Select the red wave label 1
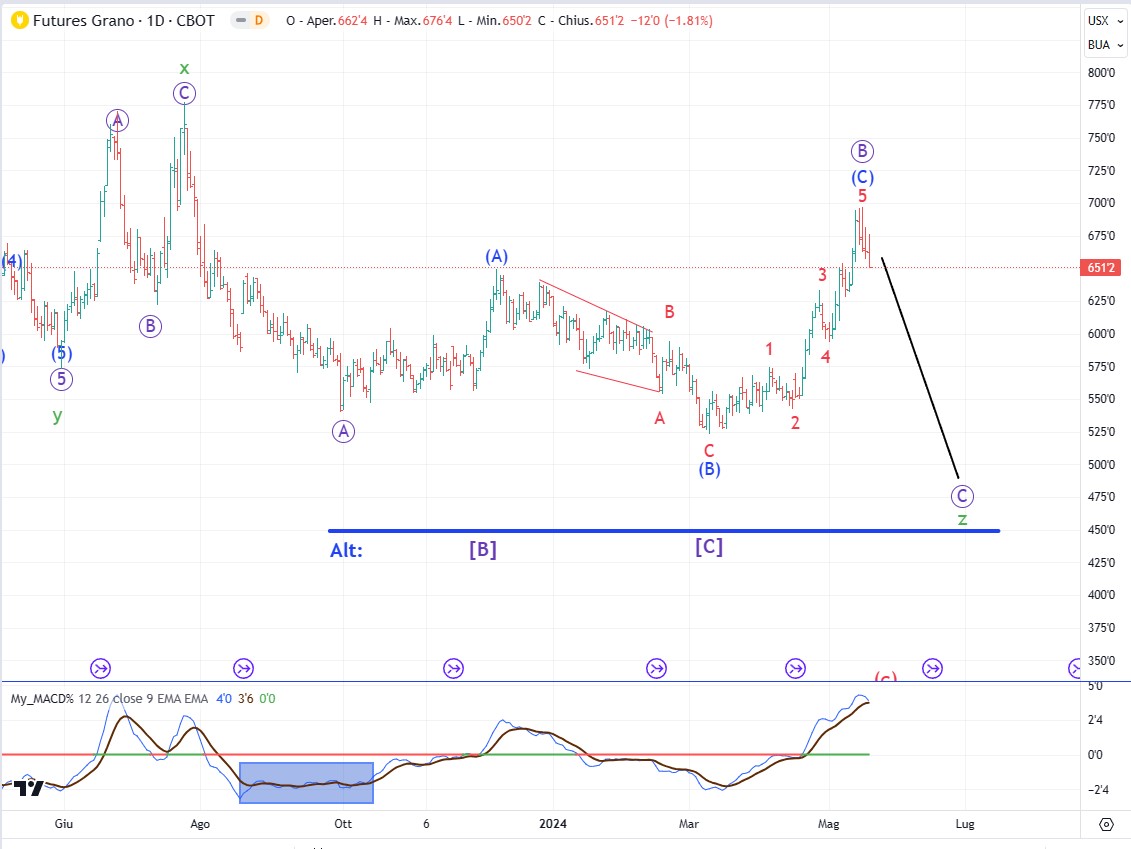This screenshot has height=849, width=1131. coord(769,349)
